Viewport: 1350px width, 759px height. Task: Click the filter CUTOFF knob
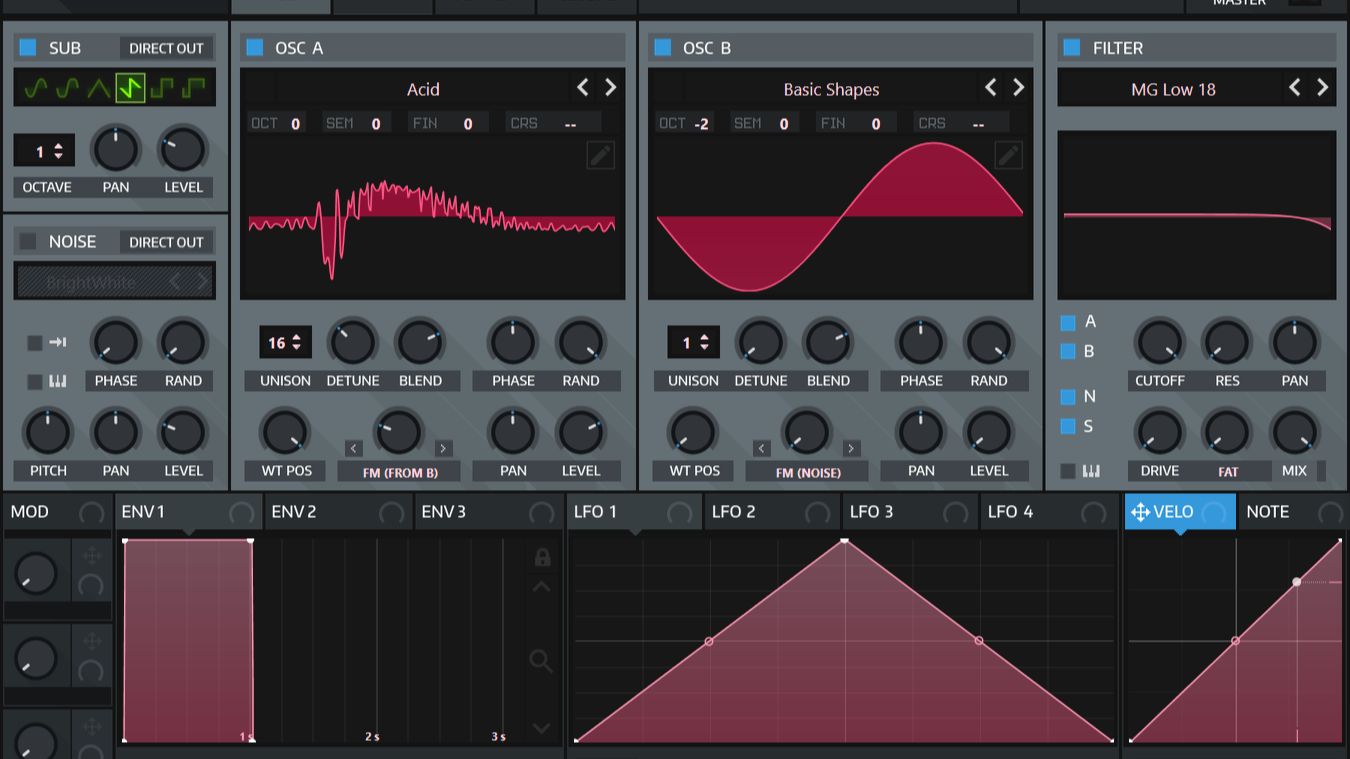1159,342
